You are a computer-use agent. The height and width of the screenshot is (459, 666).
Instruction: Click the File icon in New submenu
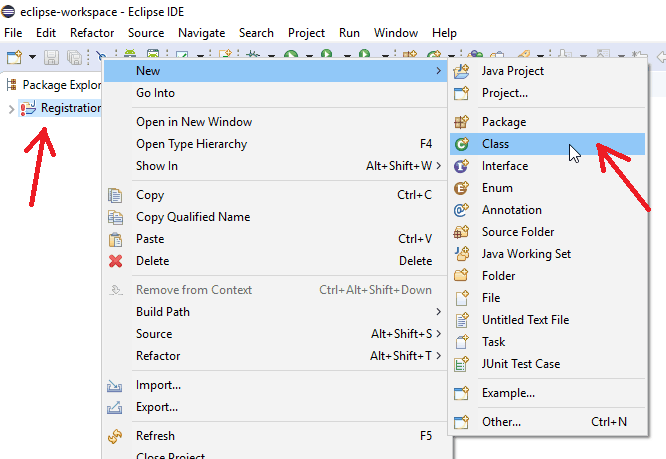[462, 298]
